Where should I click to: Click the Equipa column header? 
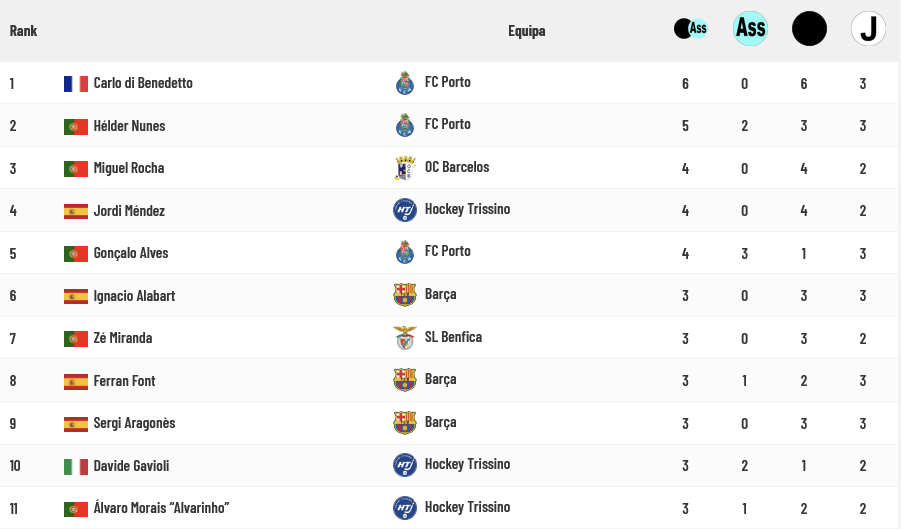pyautogui.click(x=527, y=31)
